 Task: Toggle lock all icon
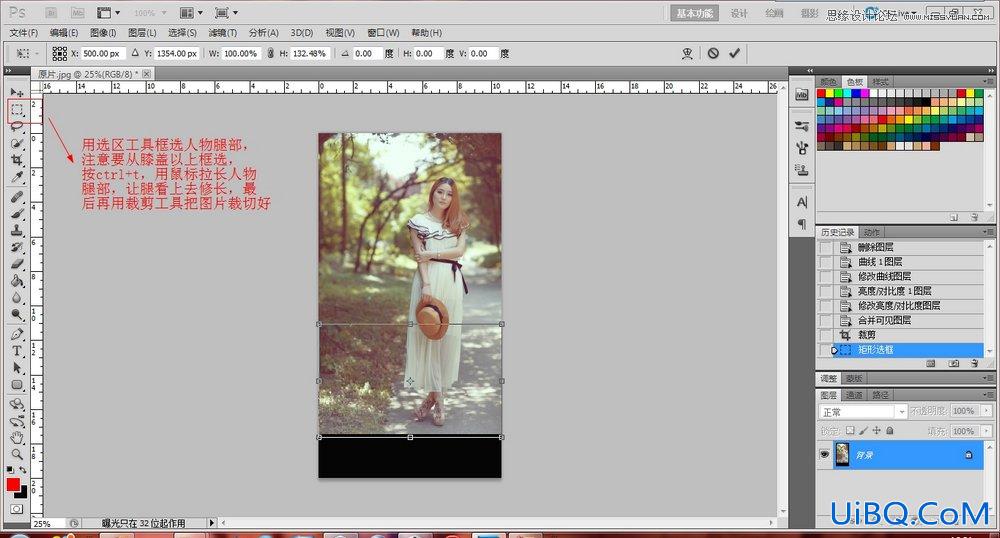click(x=890, y=431)
